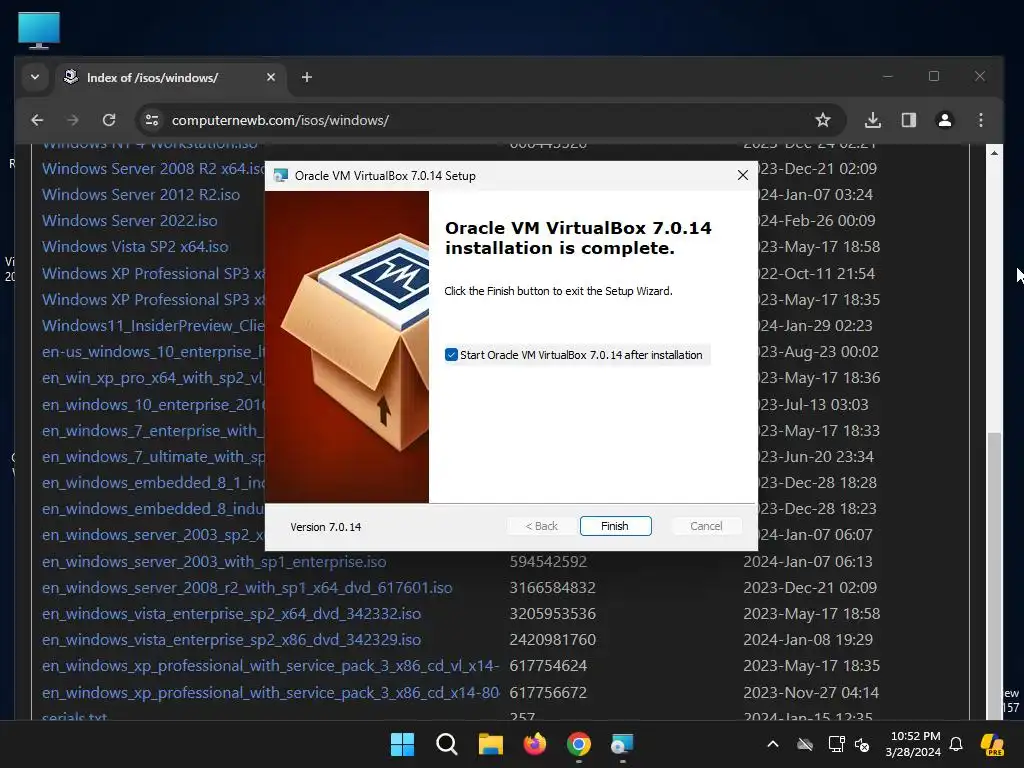Open Chrome three-dot menu
This screenshot has width=1024, height=768.
pos(980,120)
